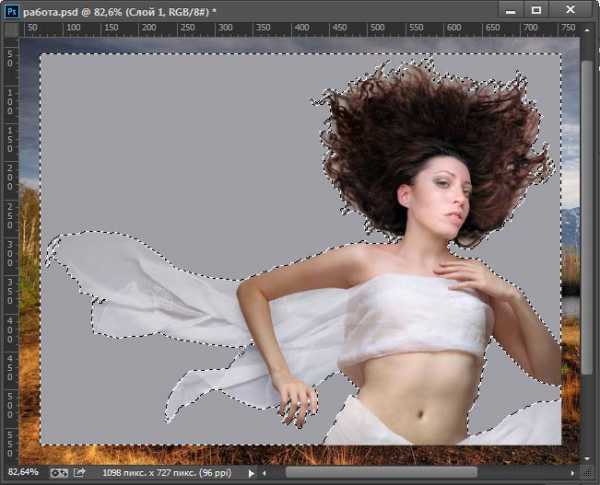Click the 82,64% zoom level field

click(x=24, y=470)
